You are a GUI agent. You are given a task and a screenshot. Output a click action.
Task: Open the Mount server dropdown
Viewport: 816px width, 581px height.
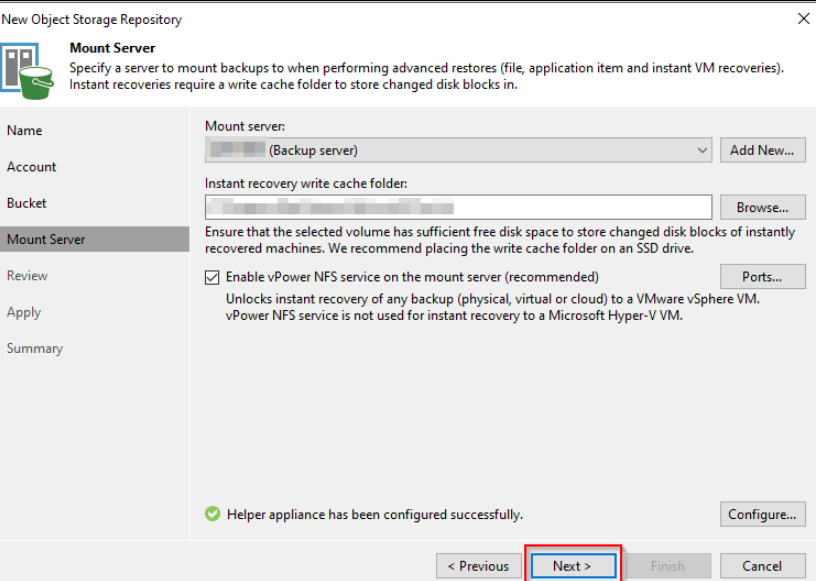[x=458, y=150]
